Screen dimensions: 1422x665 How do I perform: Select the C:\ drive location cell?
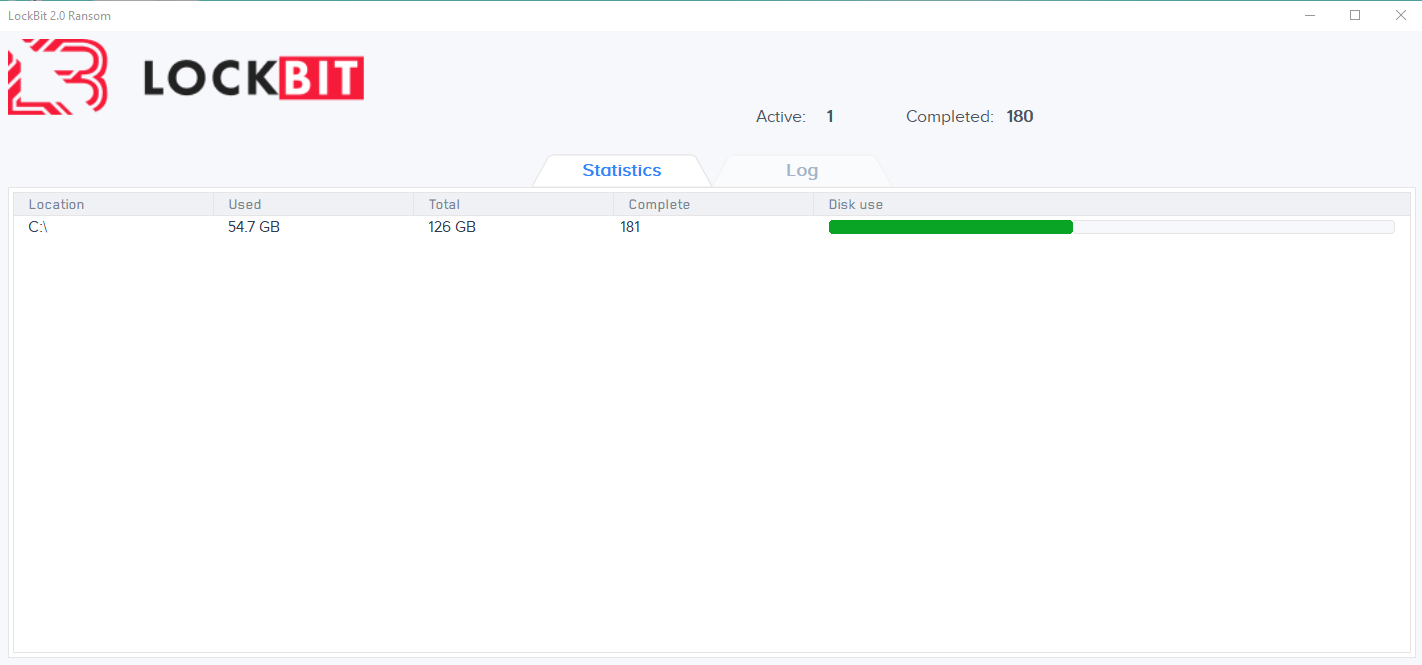(38, 227)
